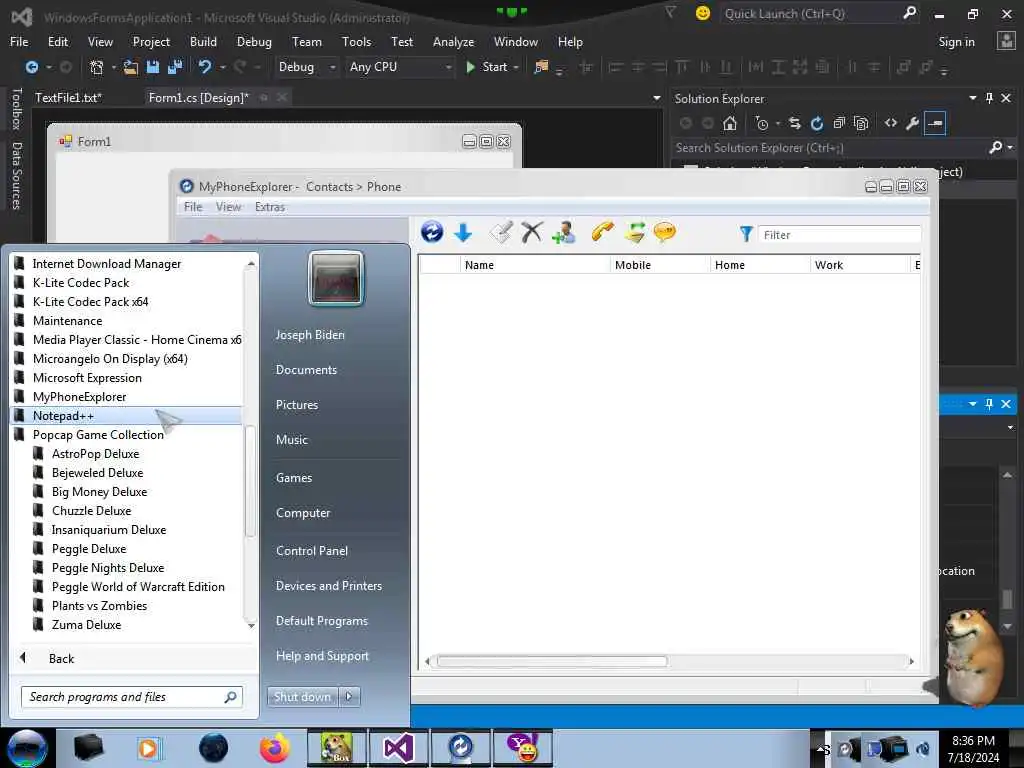Click the add new contact icon
Viewport: 1024px width, 768px height.
[564, 232]
